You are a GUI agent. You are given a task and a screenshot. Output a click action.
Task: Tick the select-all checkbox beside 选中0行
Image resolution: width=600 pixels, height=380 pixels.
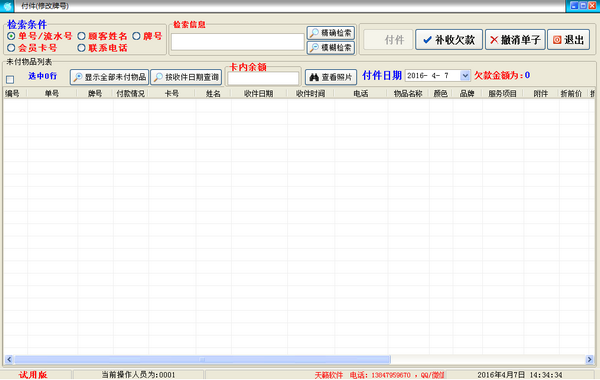pyautogui.click(x=10, y=79)
